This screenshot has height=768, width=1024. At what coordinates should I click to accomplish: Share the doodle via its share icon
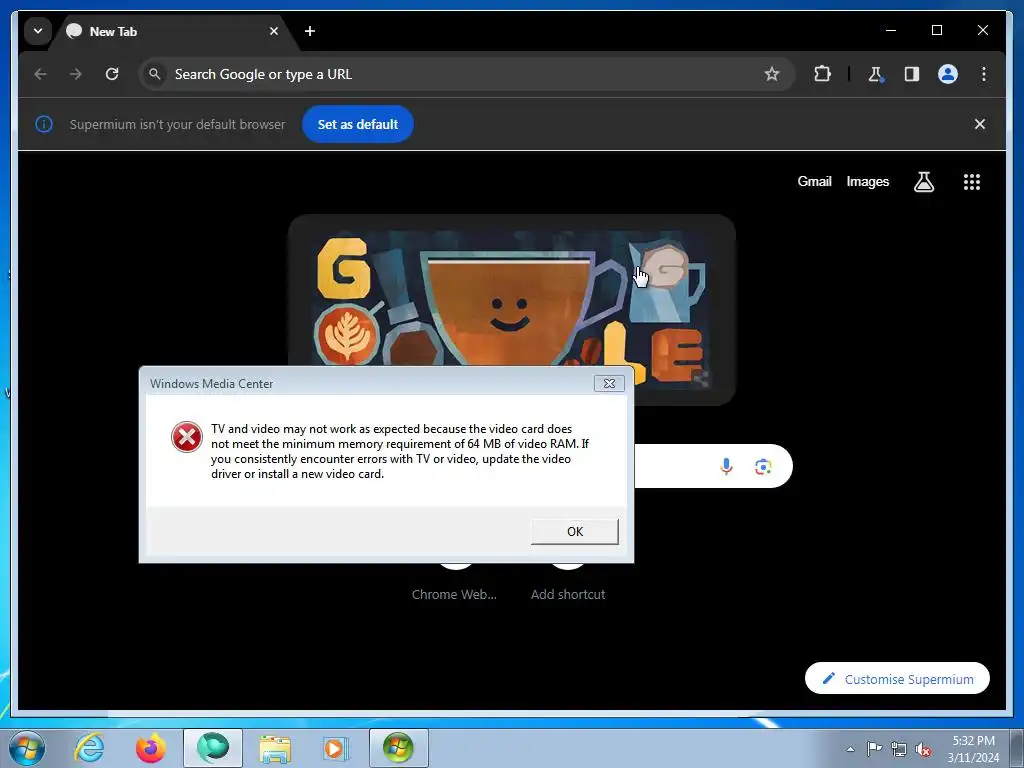[x=701, y=379]
